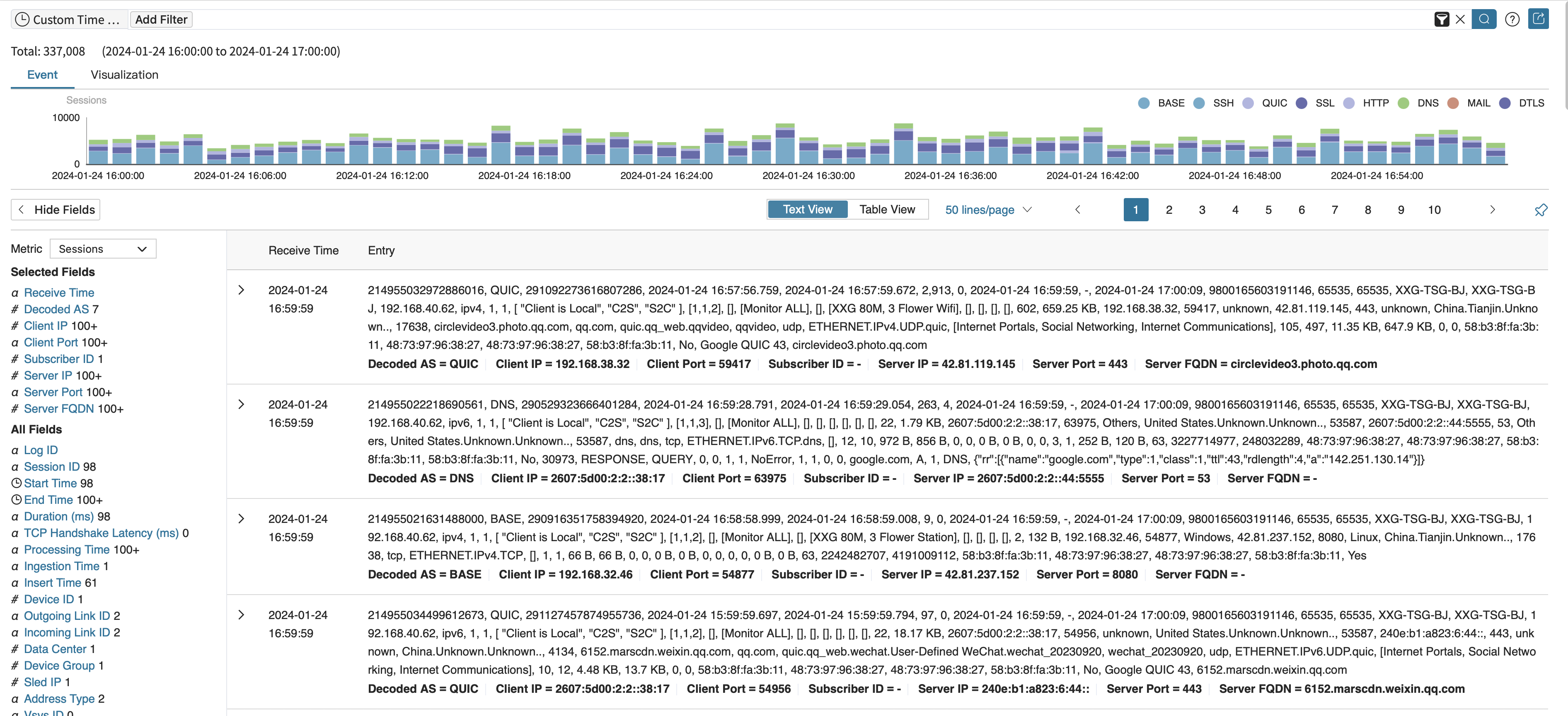
Task: Click the Add Filter button
Action: [161, 19]
